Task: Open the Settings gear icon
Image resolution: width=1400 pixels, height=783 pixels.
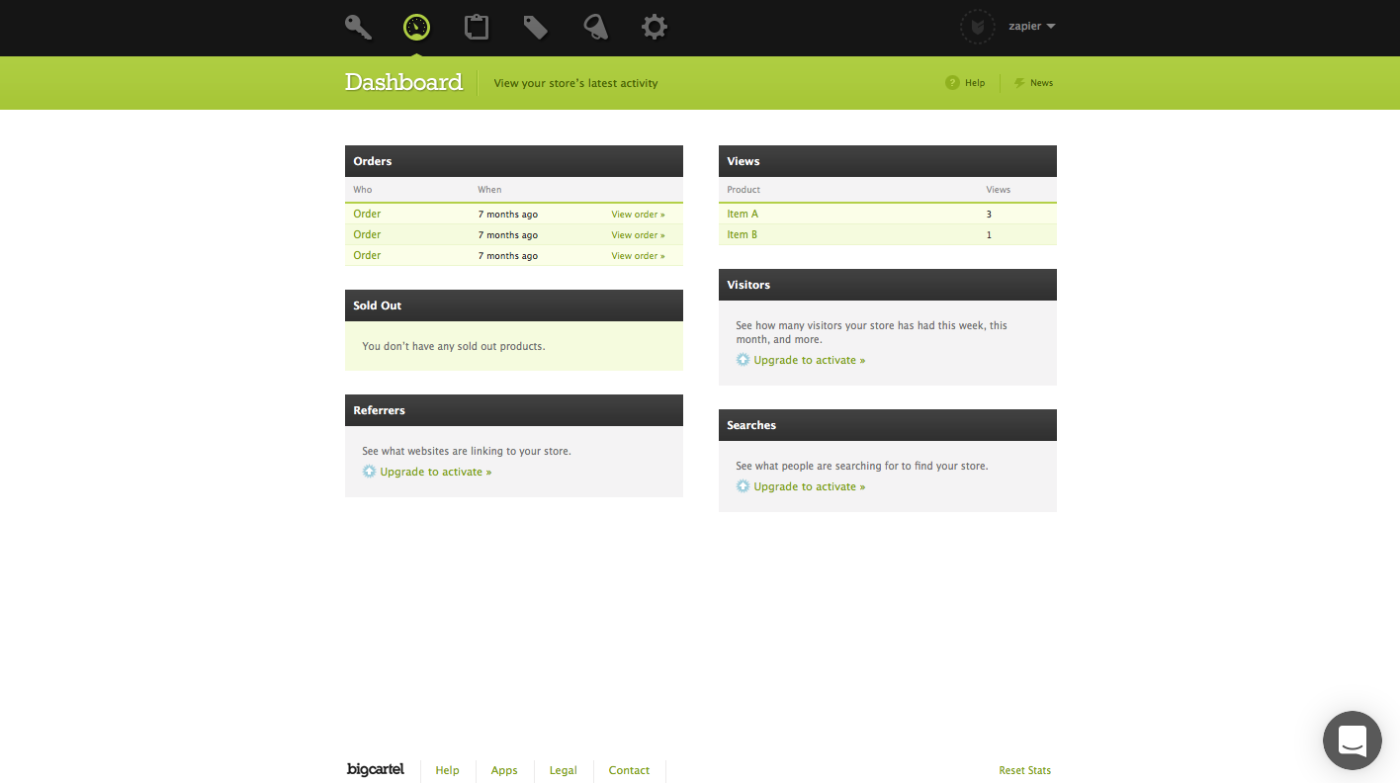Action: pos(654,27)
